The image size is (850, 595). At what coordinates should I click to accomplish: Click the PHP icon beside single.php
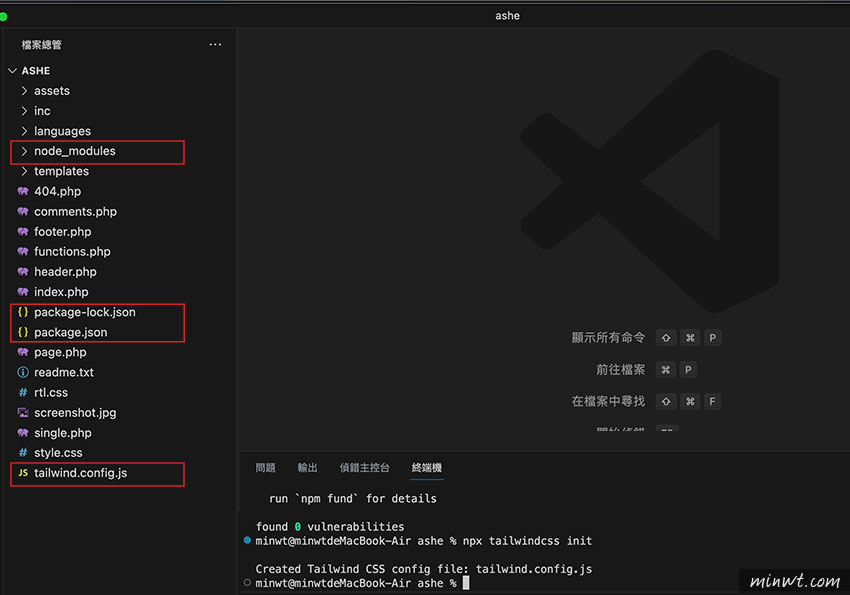point(23,432)
